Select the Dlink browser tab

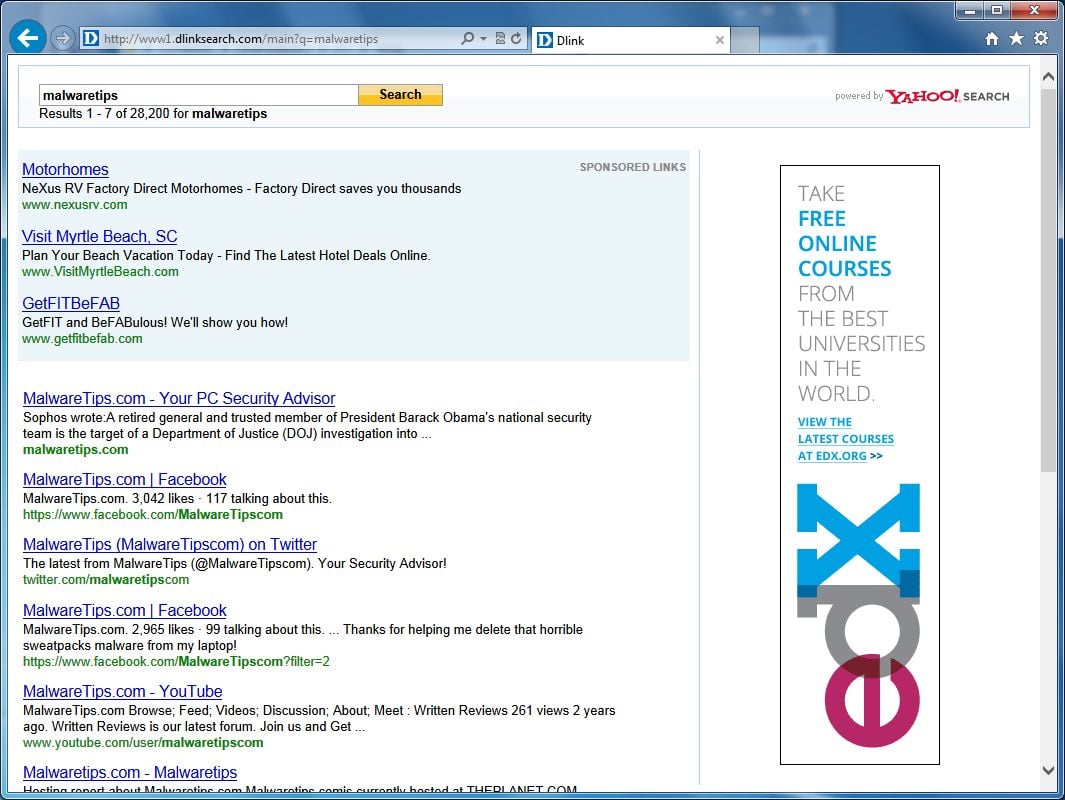pos(630,40)
